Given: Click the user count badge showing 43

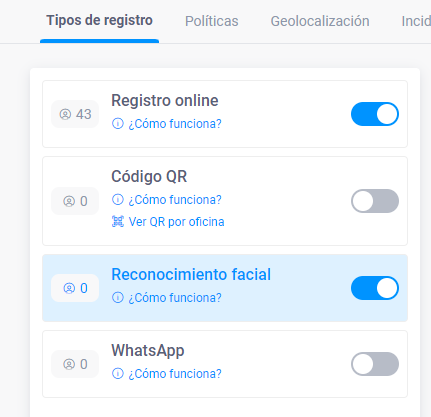Looking at the screenshot, I should (x=75, y=114).
